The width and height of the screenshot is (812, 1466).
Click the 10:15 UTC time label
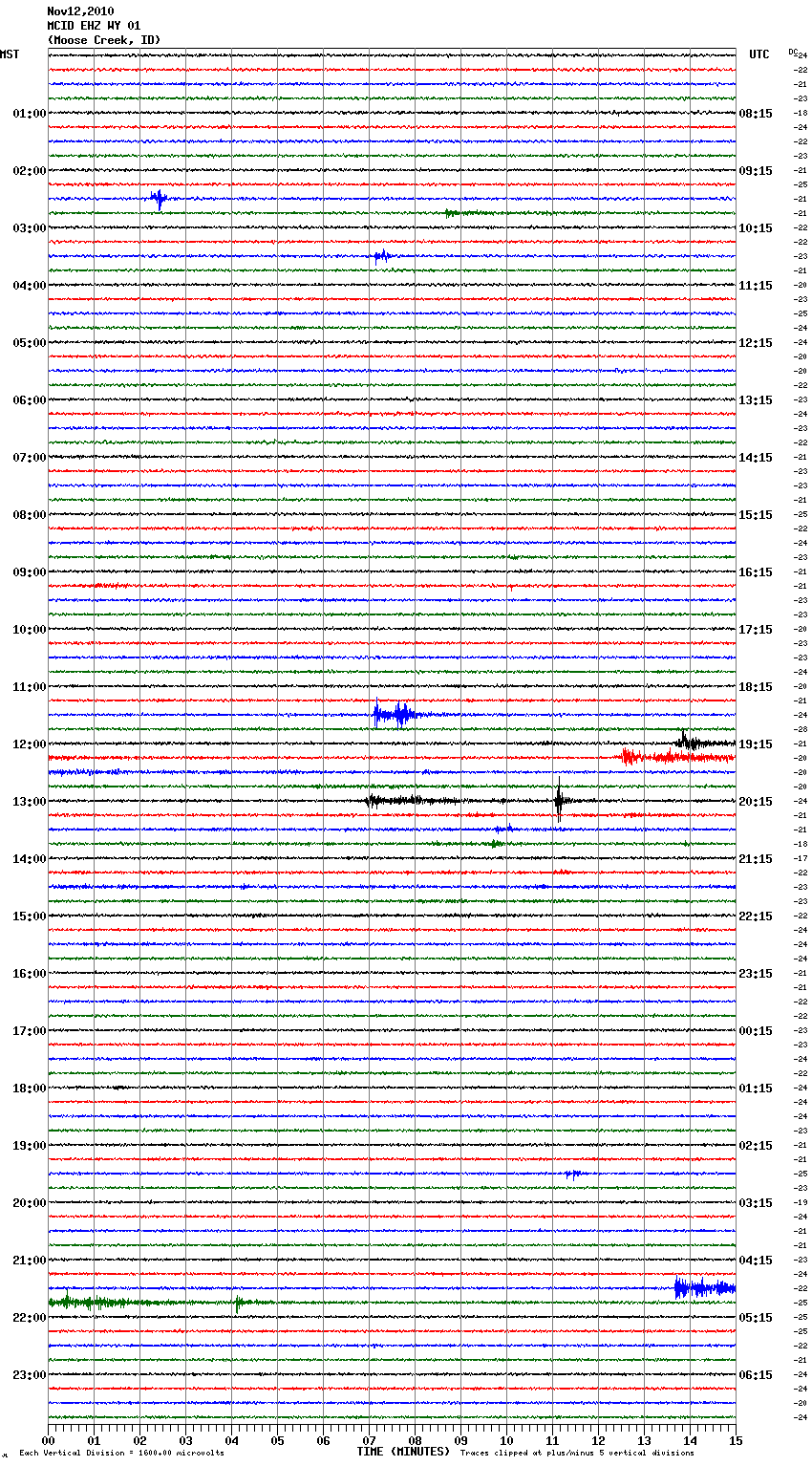coord(756,228)
